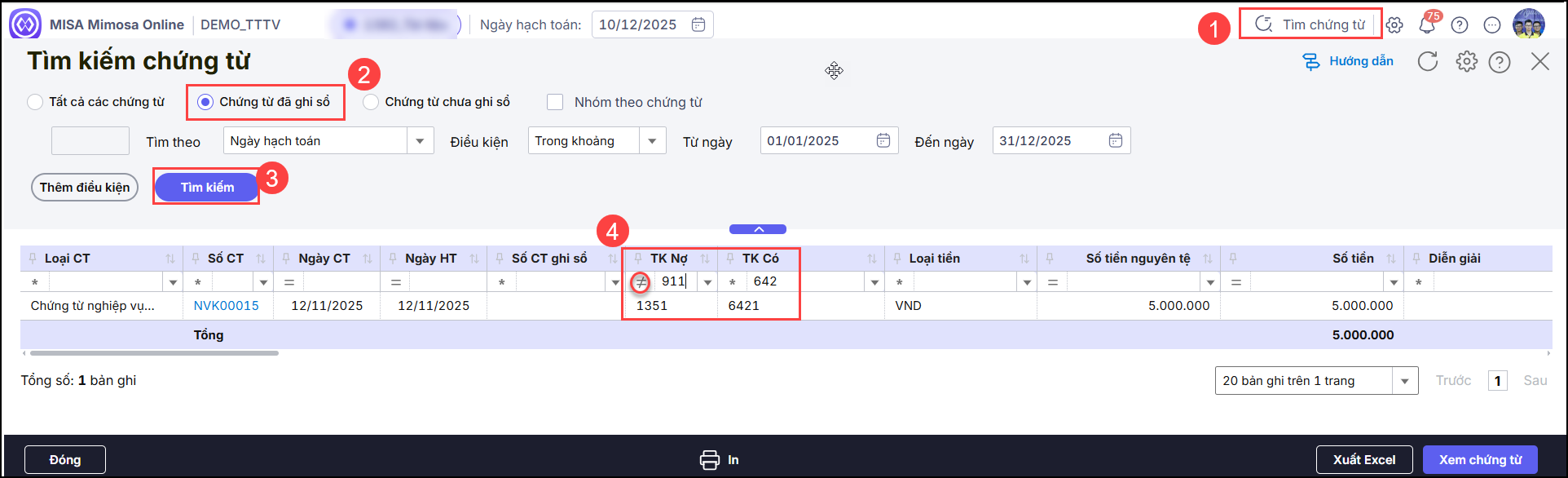The width and height of the screenshot is (1568, 478).
Task: Click the Xuất Excel button
Action: pyautogui.click(x=1364, y=460)
